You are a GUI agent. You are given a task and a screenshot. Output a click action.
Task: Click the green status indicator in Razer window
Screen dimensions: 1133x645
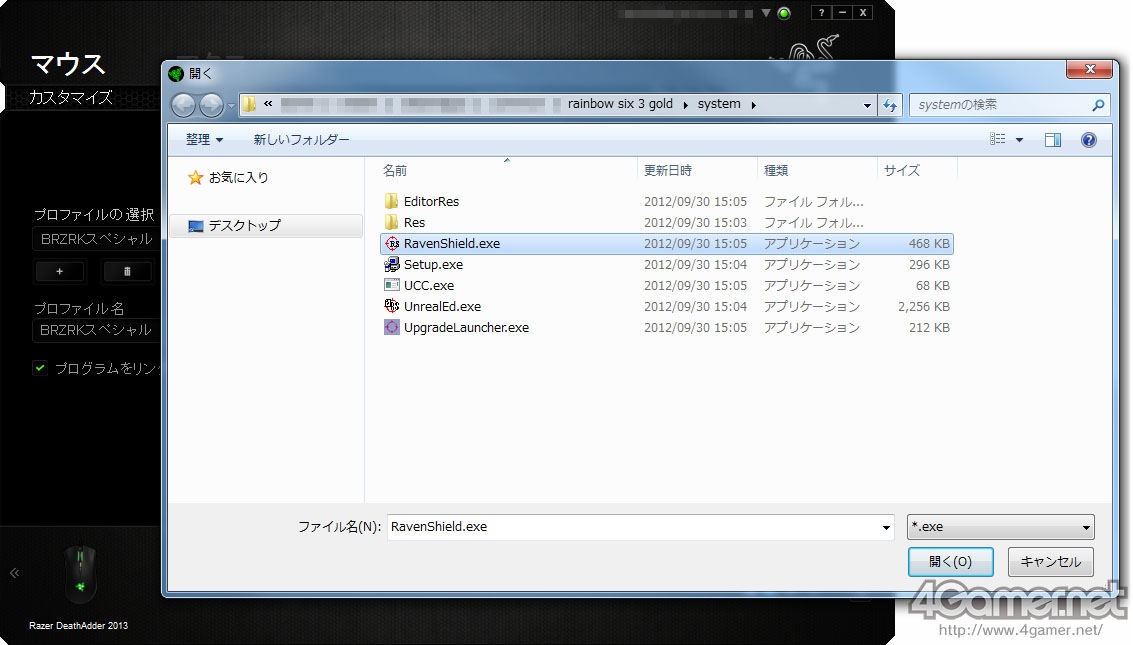[784, 13]
